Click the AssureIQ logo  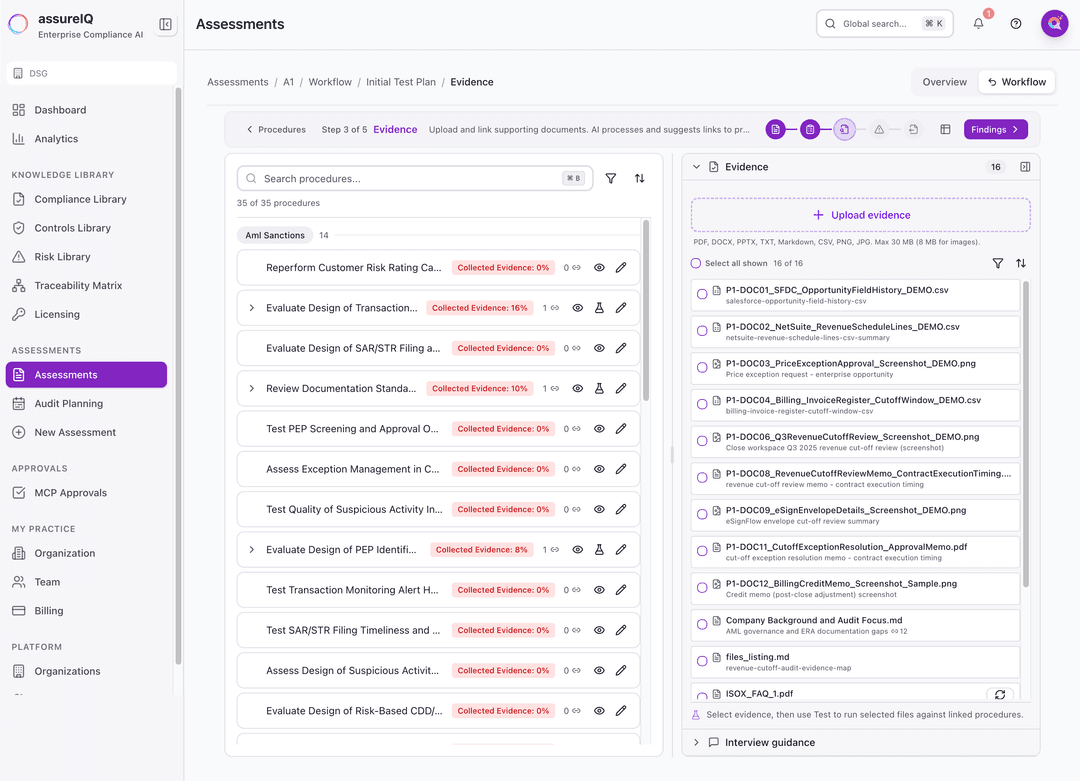(18, 25)
